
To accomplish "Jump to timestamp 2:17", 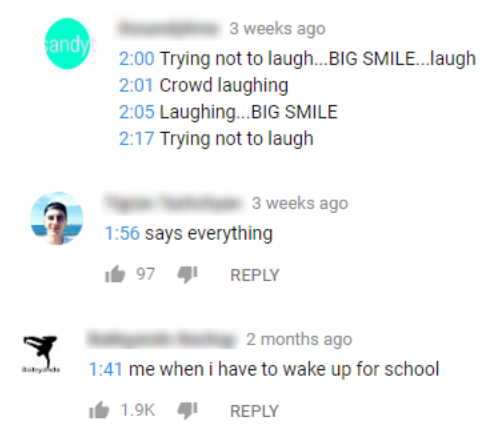I will pos(137,139).
